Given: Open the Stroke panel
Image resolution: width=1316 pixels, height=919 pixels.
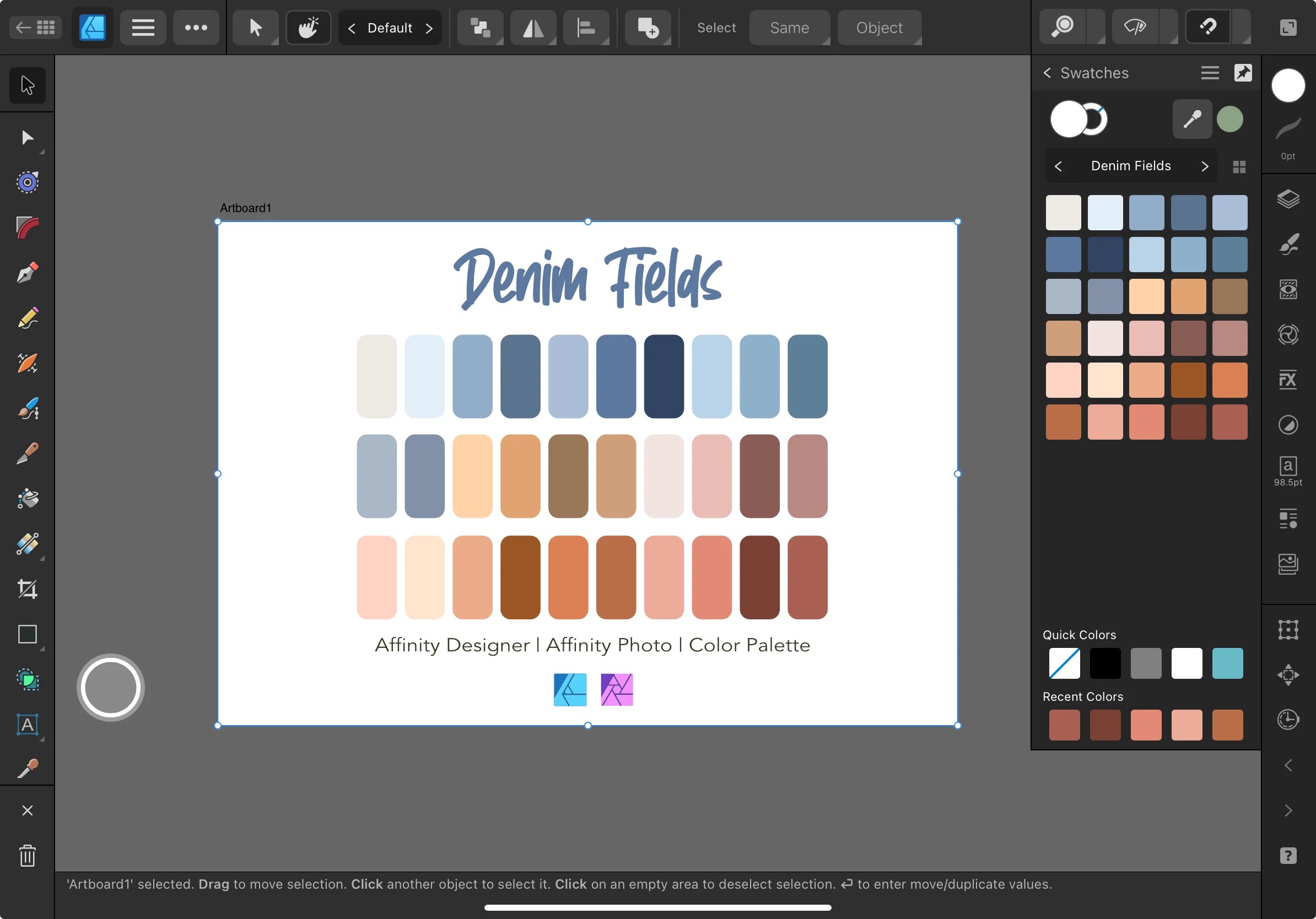Looking at the screenshot, I should [x=1288, y=138].
